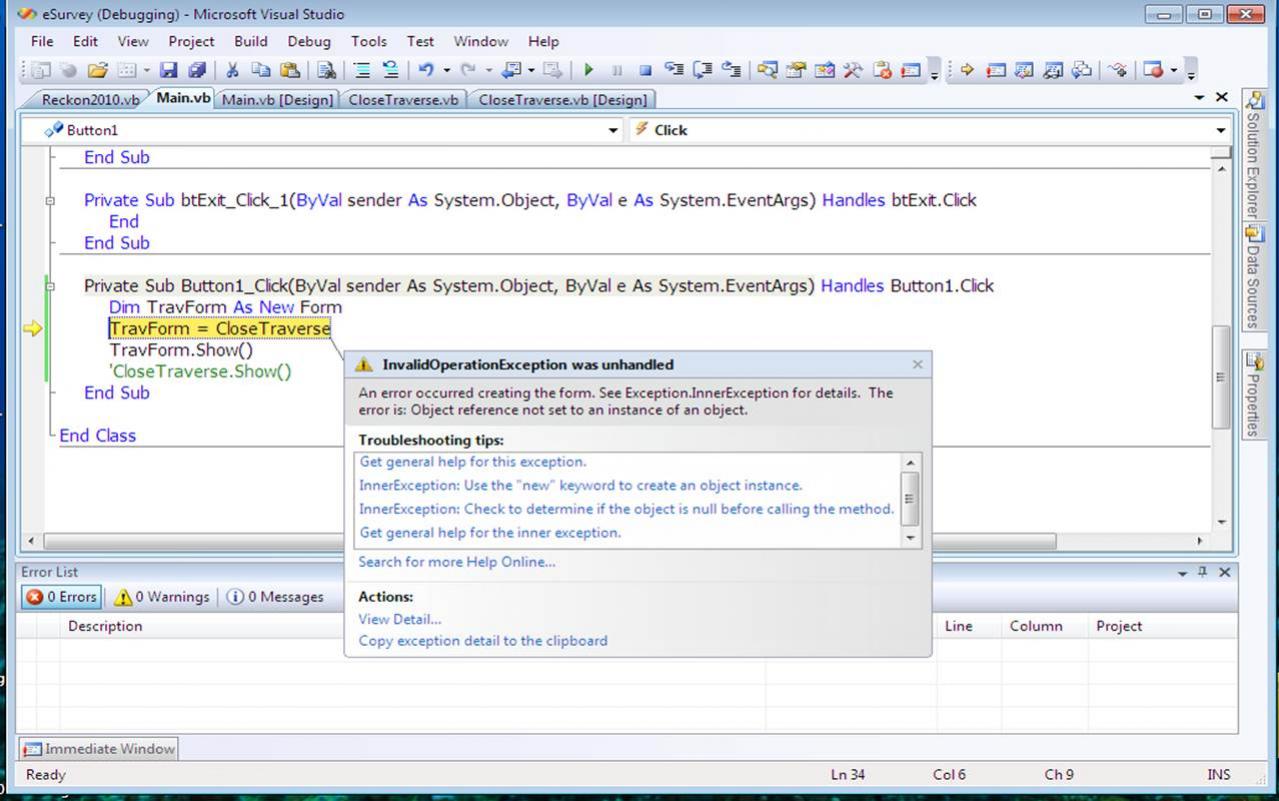The image size is (1279, 801).
Task: Uncomment the selected lines icon
Action: (x=390, y=70)
